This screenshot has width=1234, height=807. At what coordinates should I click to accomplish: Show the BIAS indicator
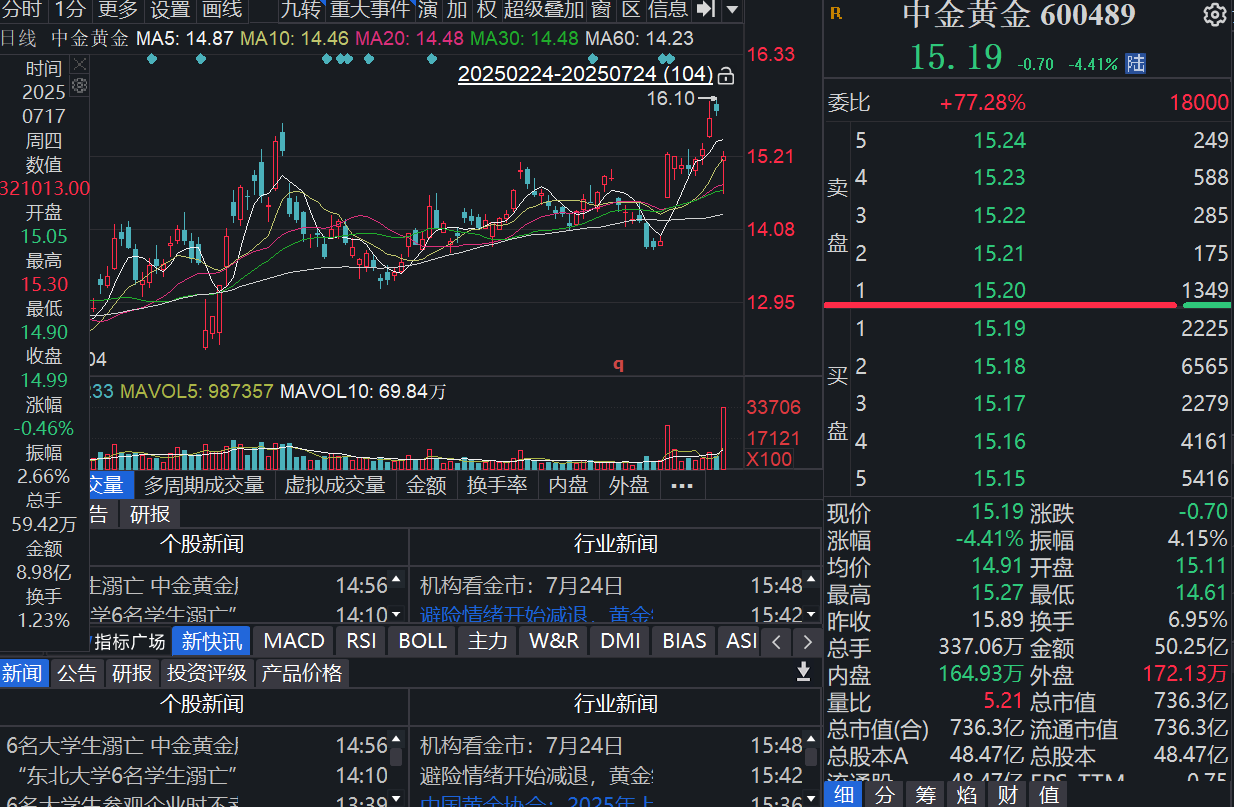[684, 641]
